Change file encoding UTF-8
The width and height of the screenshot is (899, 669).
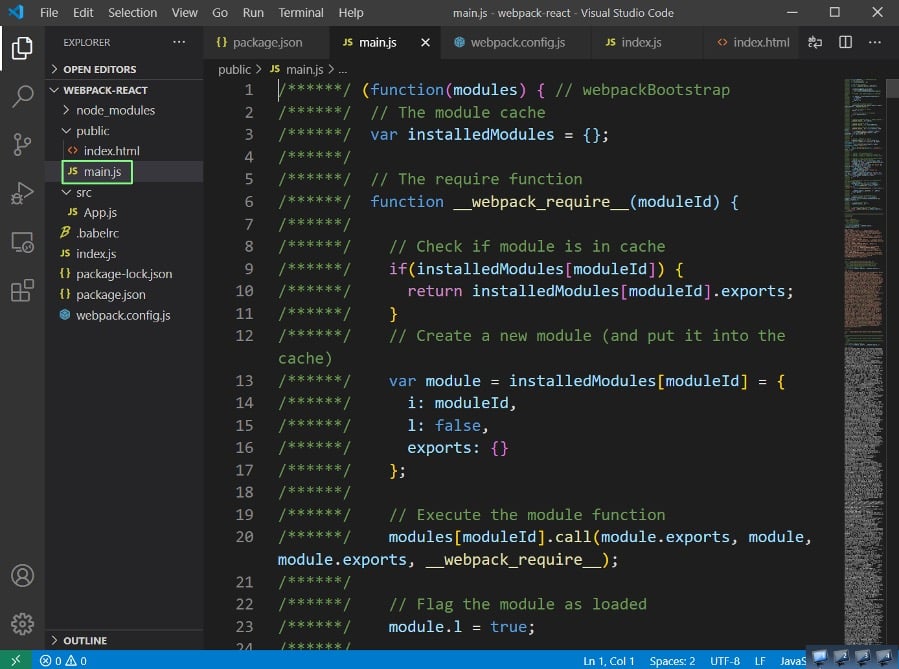tap(725, 661)
